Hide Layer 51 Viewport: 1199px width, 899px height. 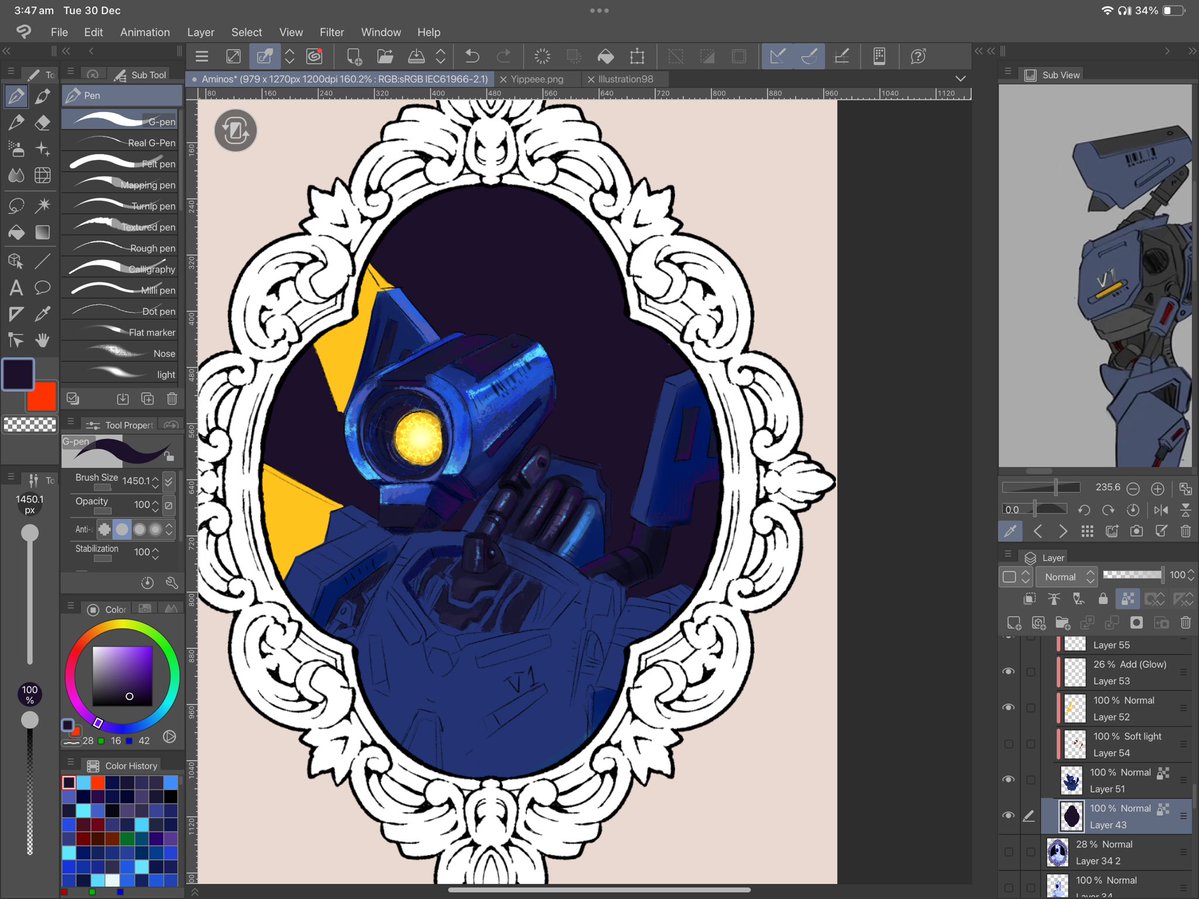click(x=1009, y=779)
